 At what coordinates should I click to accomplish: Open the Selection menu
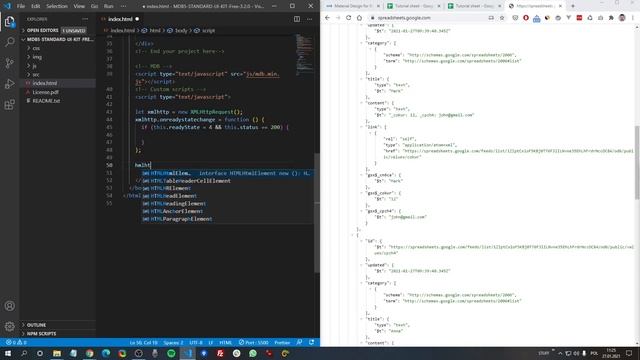click(x=57, y=6)
